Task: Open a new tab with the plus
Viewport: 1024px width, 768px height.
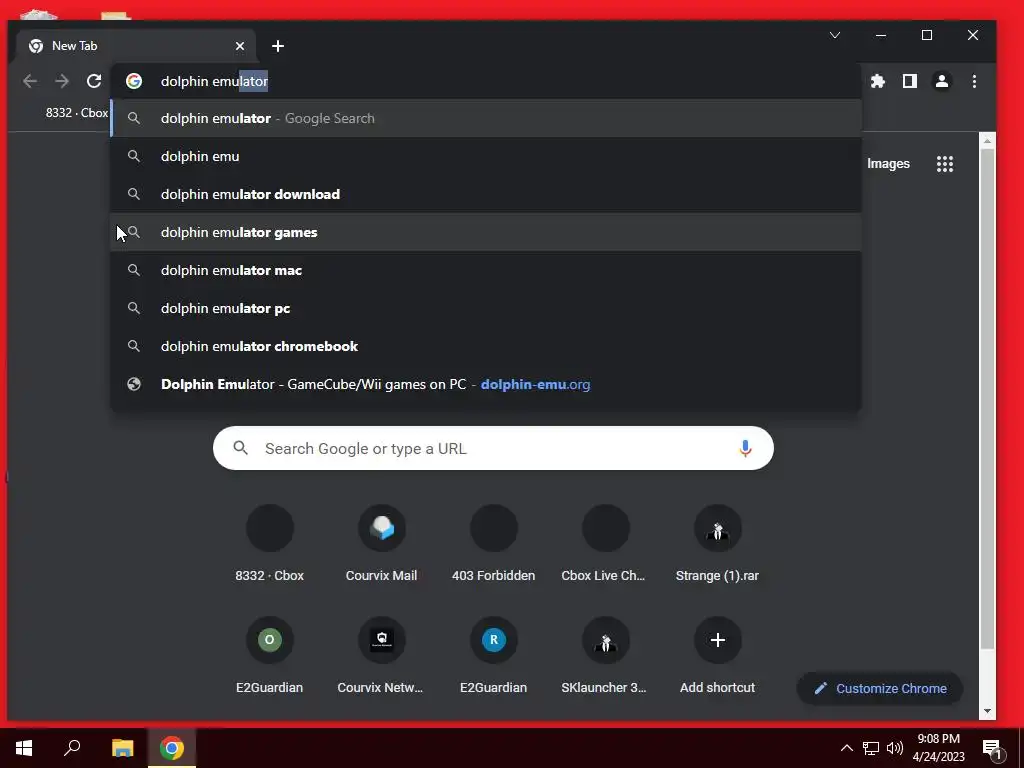Action: pos(278,46)
